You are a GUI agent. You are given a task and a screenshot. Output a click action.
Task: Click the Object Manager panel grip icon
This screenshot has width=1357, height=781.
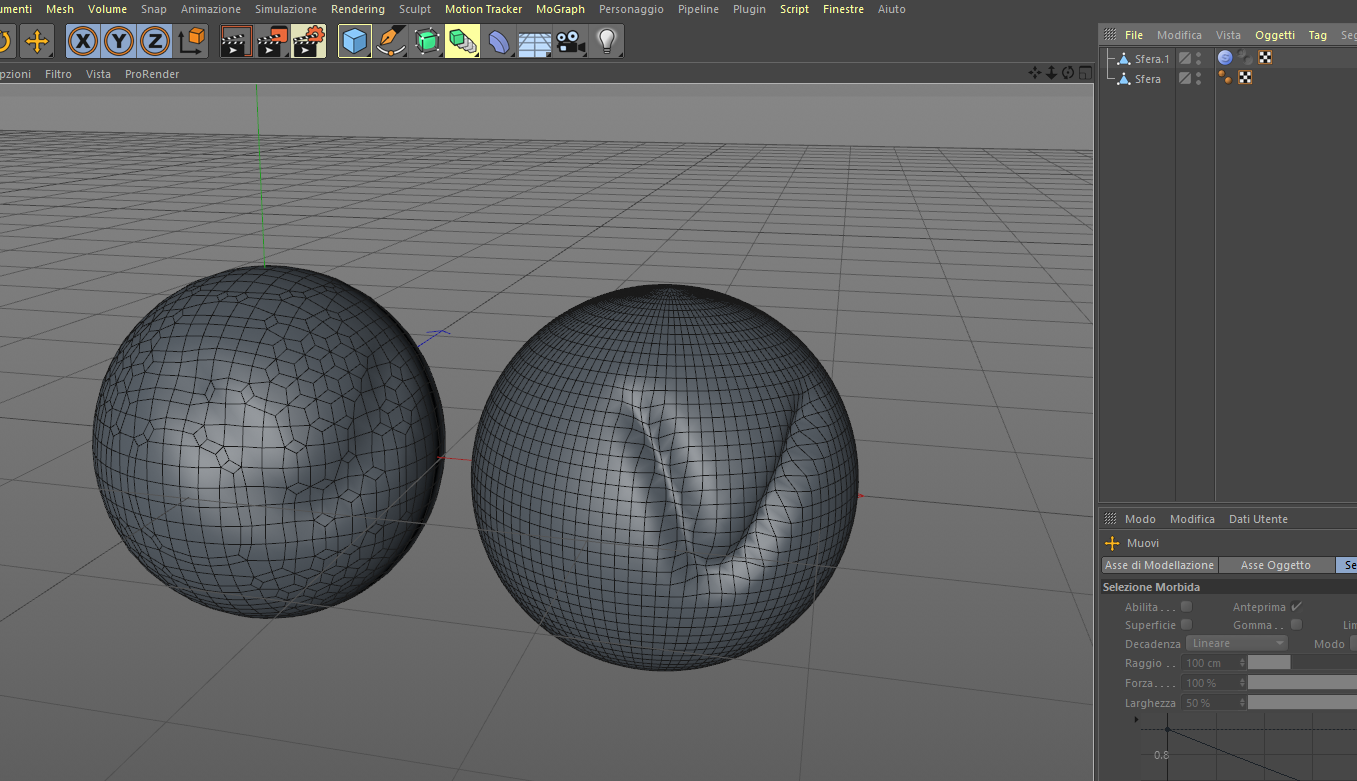click(1109, 35)
